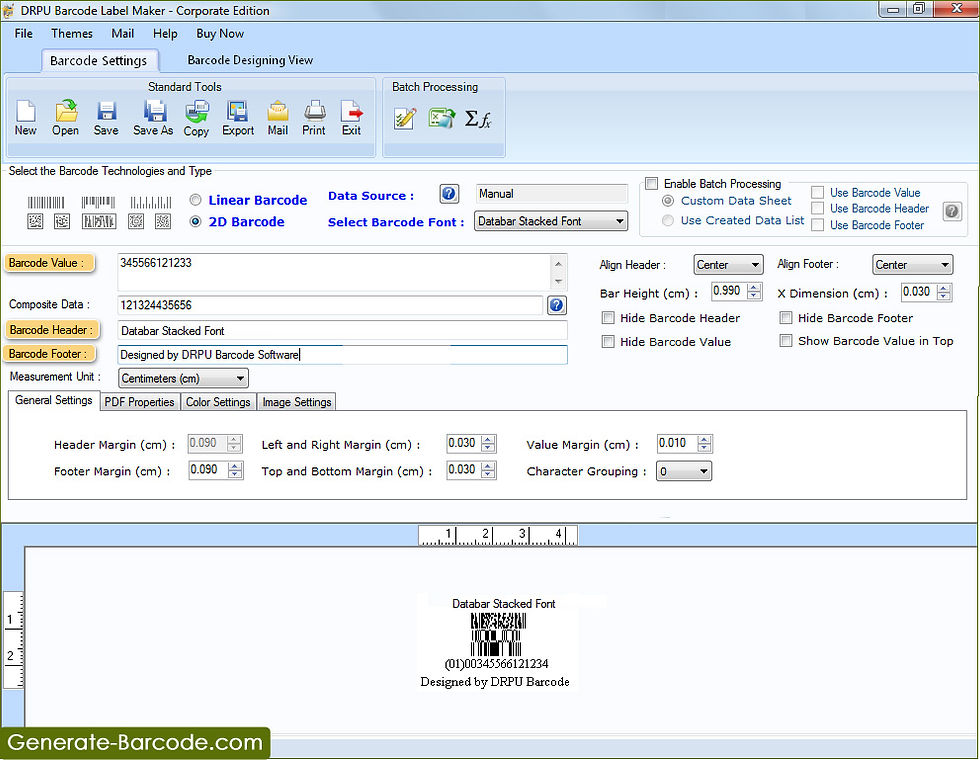Click the Barcode Footer label button
980x760 pixels.
pos(50,354)
